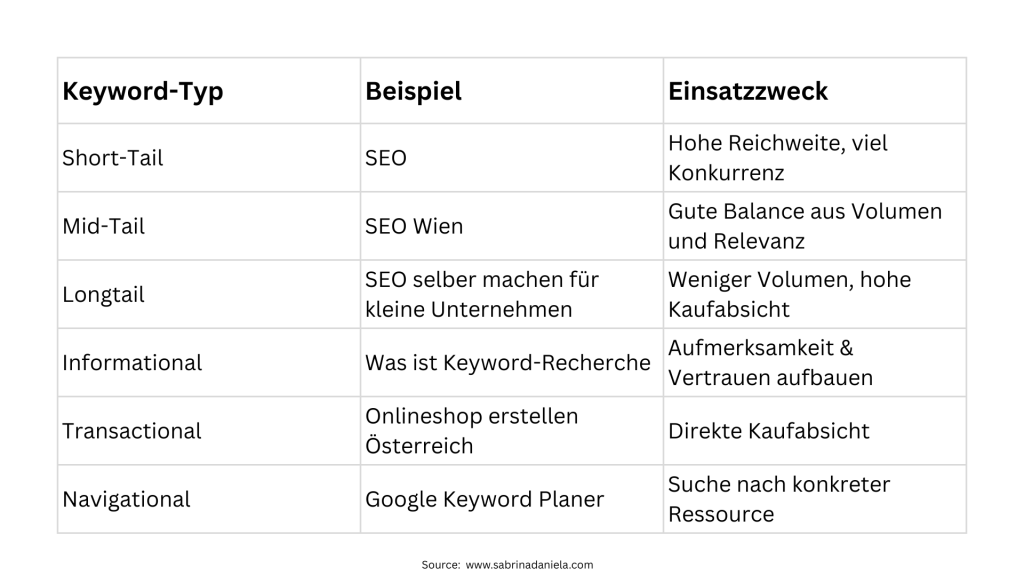Select the Informational cell
This screenshot has height=576, width=1024.
[132, 362]
